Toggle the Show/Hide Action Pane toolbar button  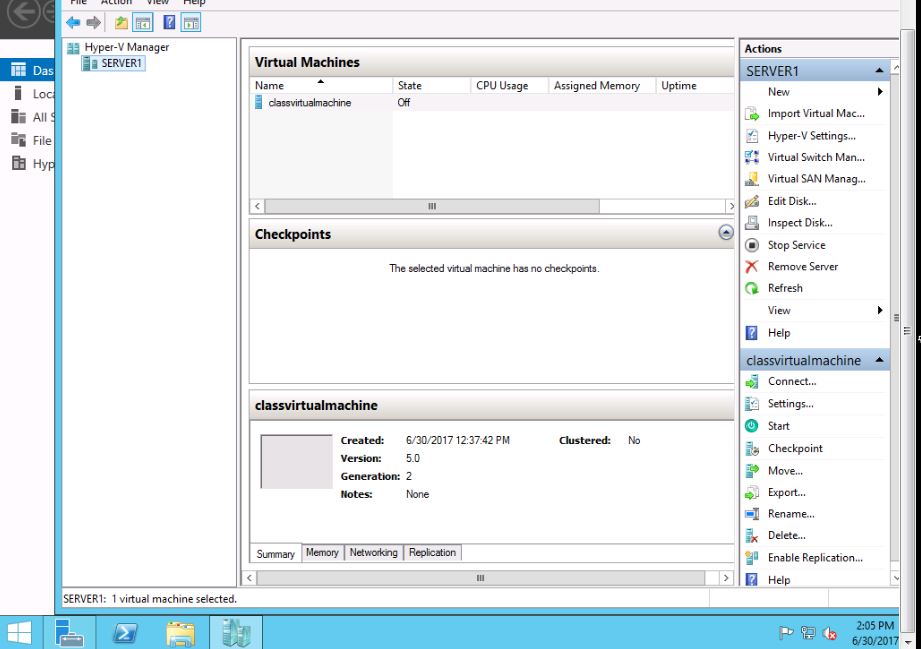(190, 22)
